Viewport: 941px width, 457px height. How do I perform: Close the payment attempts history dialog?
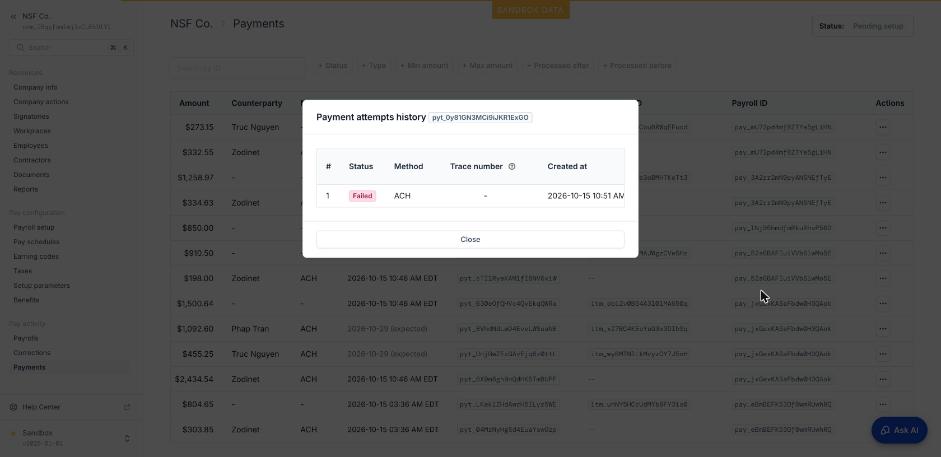470,239
